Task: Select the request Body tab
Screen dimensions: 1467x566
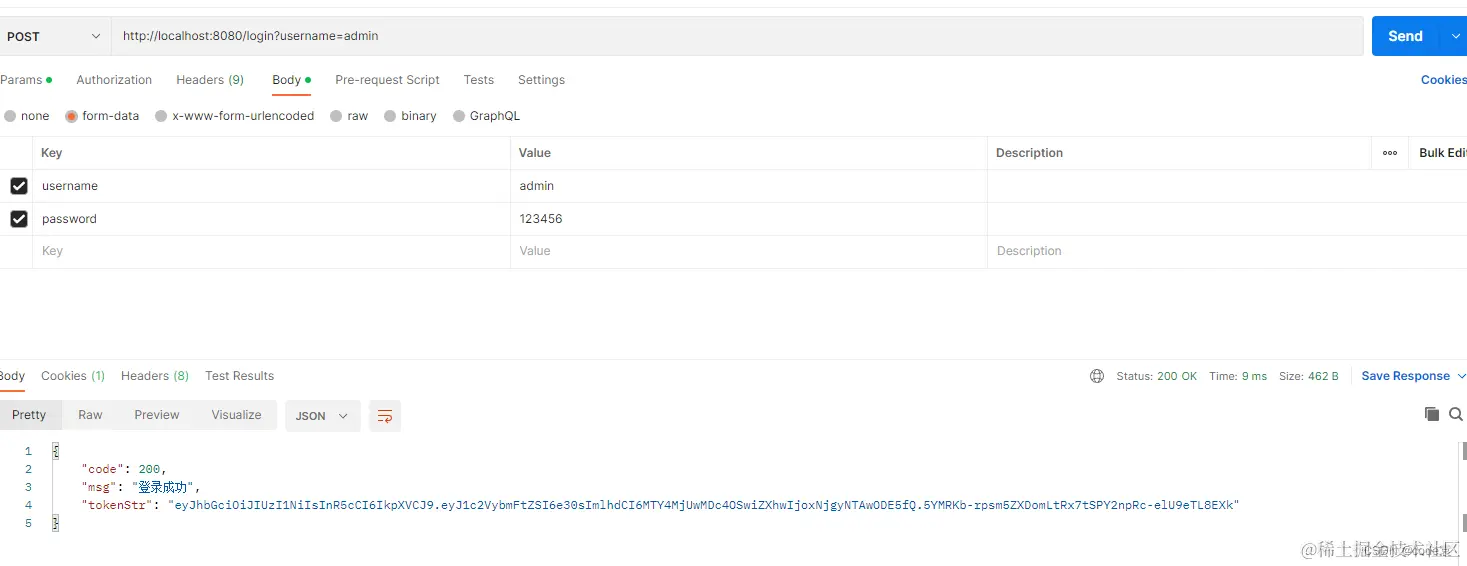Action: pos(291,80)
